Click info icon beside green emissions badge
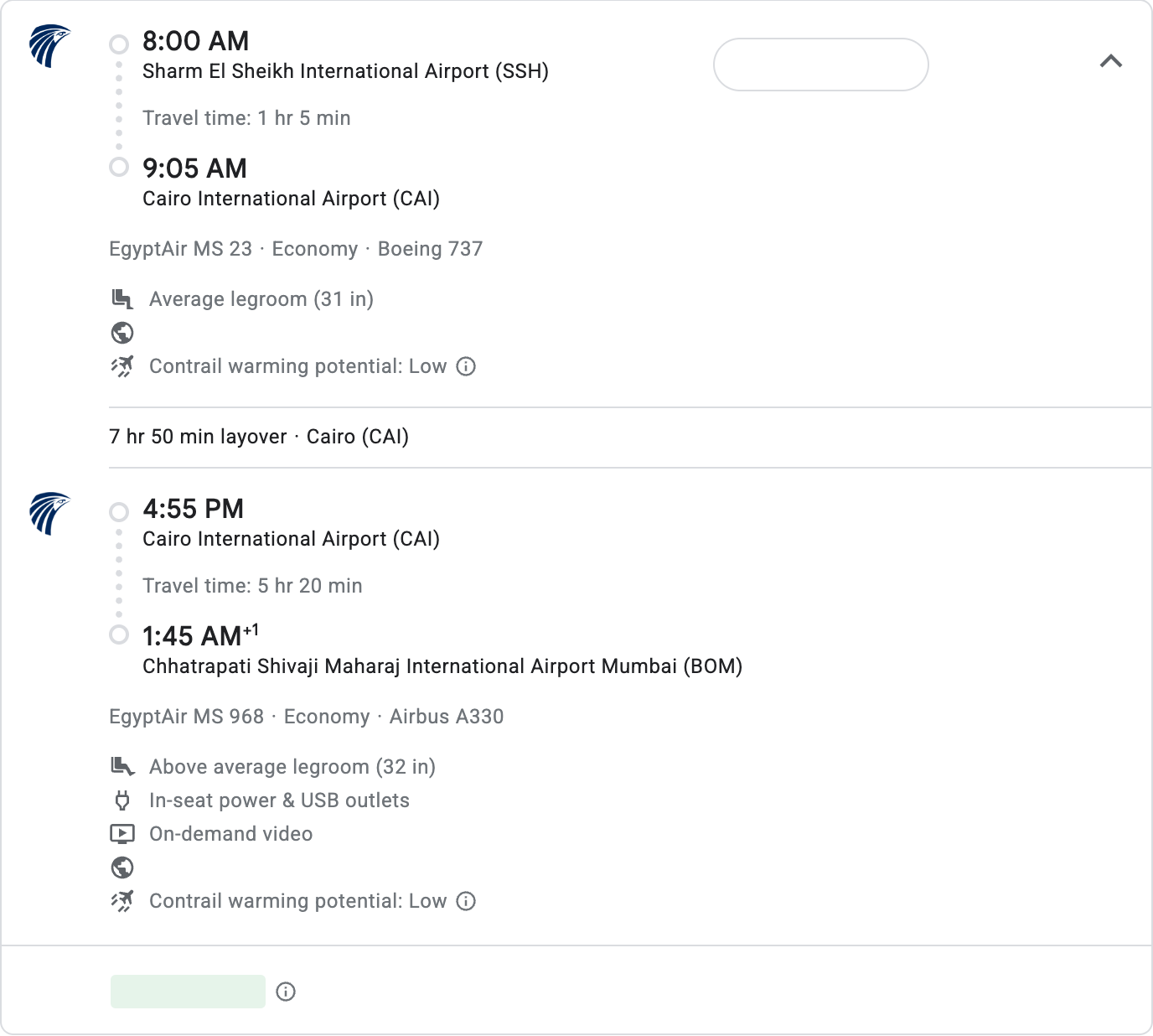This screenshot has width=1153, height=1036. click(x=286, y=992)
